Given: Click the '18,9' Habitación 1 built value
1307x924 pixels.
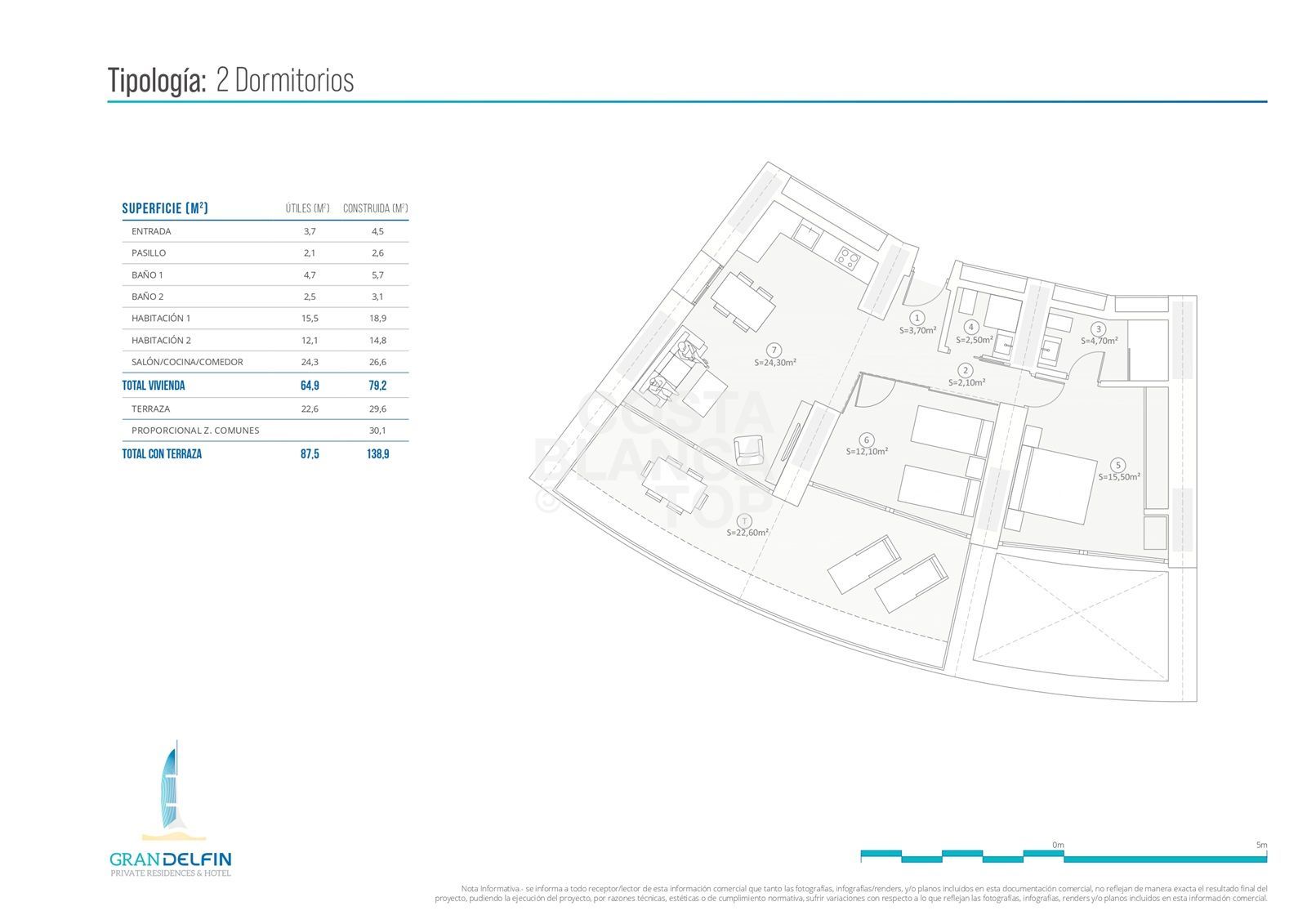Looking at the screenshot, I should [377, 318].
